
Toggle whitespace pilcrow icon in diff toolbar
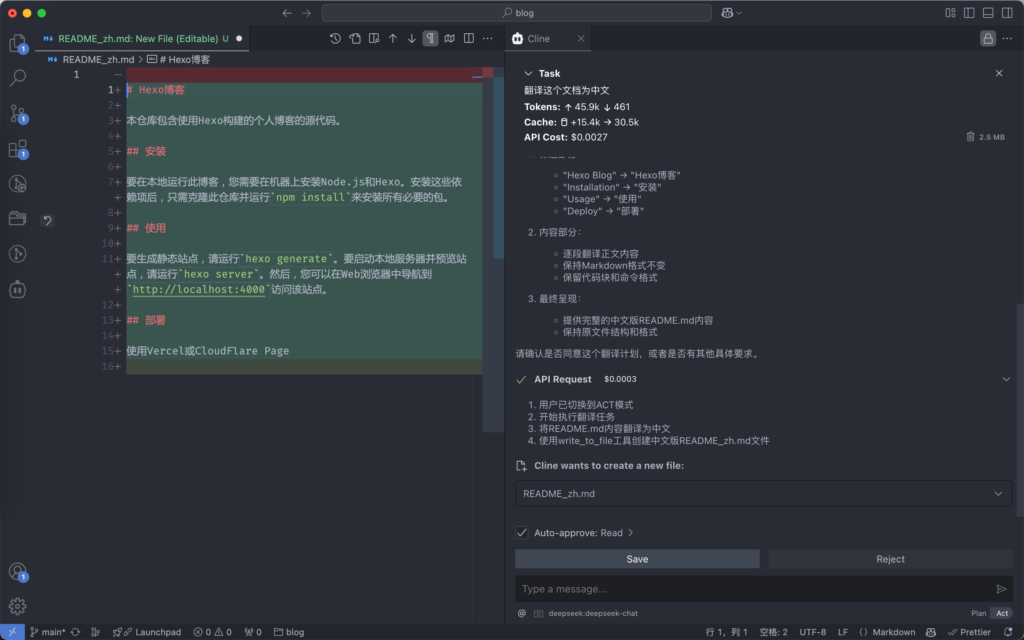(x=430, y=39)
